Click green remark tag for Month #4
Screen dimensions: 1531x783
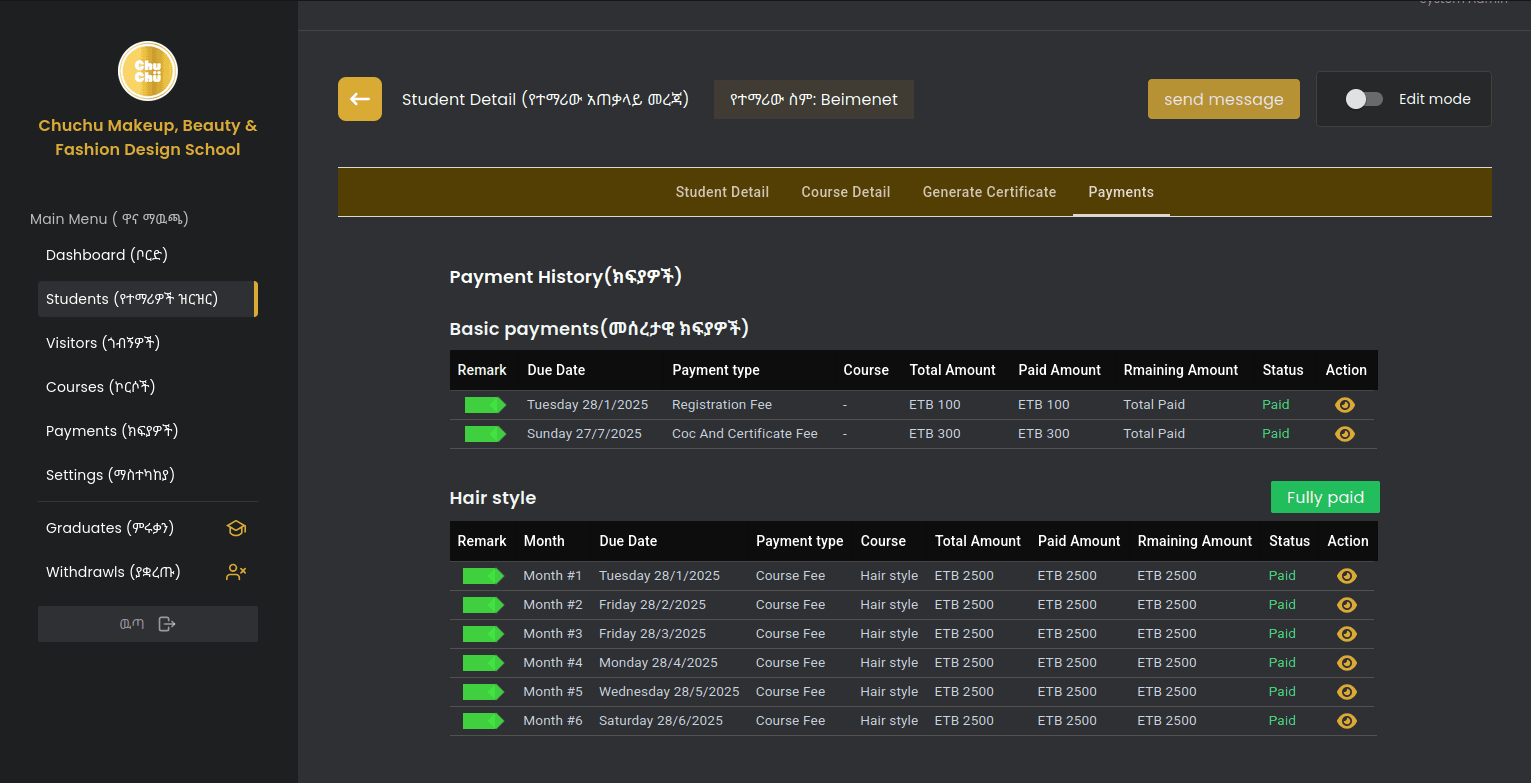pyautogui.click(x=483, y=663)
